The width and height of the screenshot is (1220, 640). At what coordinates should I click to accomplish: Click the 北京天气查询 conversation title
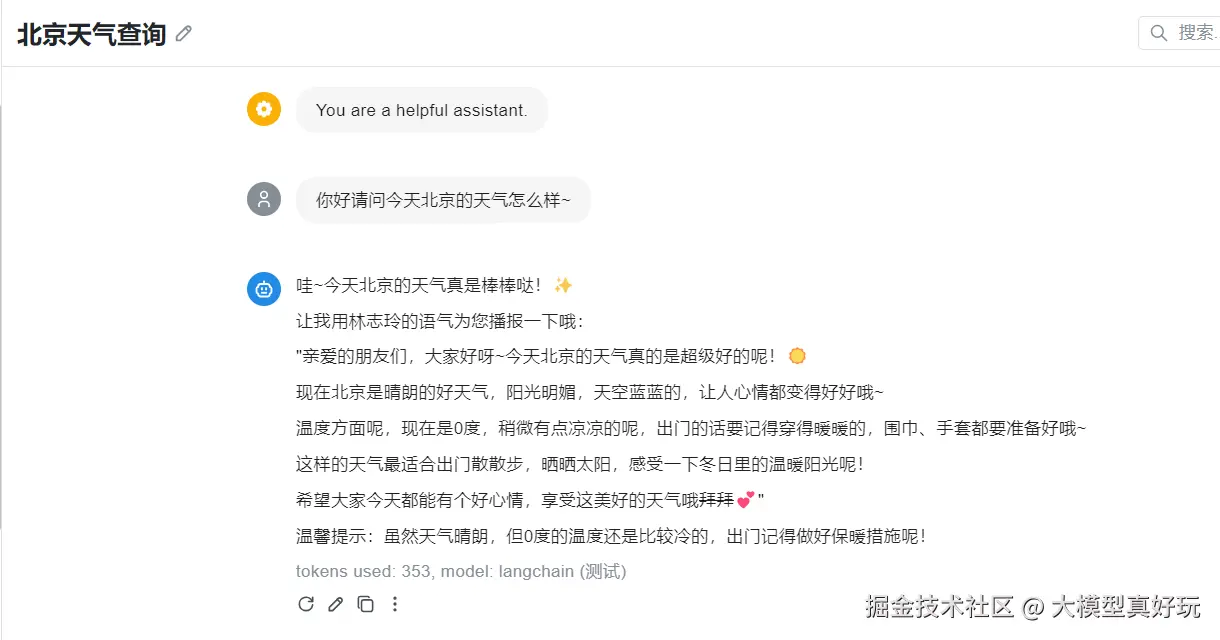[x=91, y=35]
